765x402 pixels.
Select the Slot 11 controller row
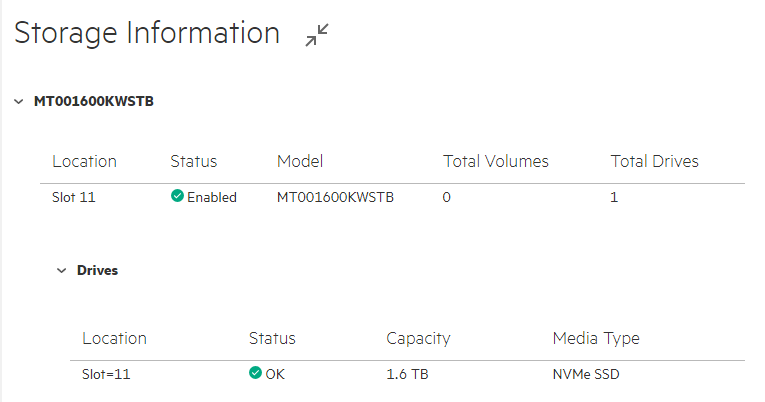74,197
